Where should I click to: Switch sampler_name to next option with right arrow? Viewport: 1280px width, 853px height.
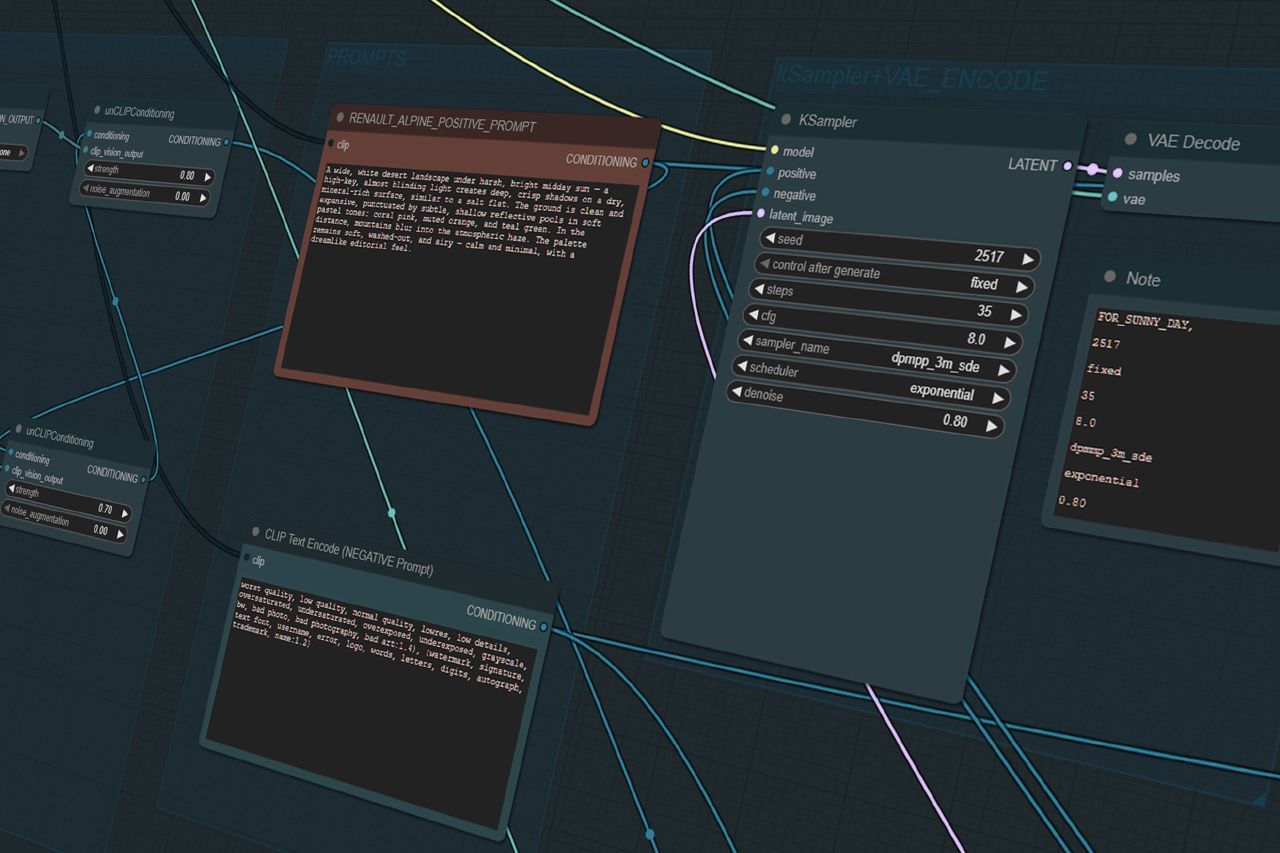[1003, 369]
